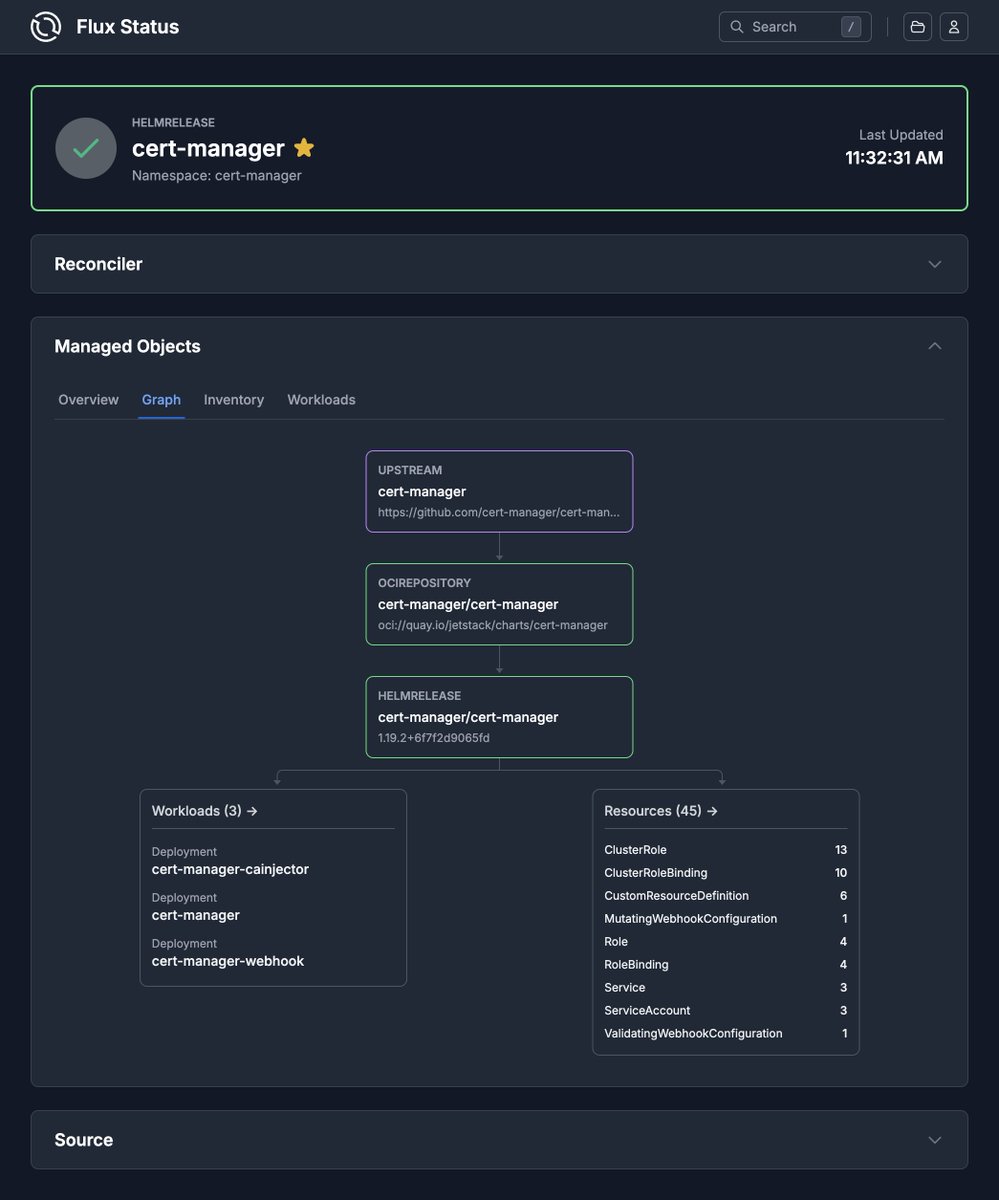Viewport: 999px width, 1200px height.
Task: Focus the Search input field
Action: click(x=795, y=27)
